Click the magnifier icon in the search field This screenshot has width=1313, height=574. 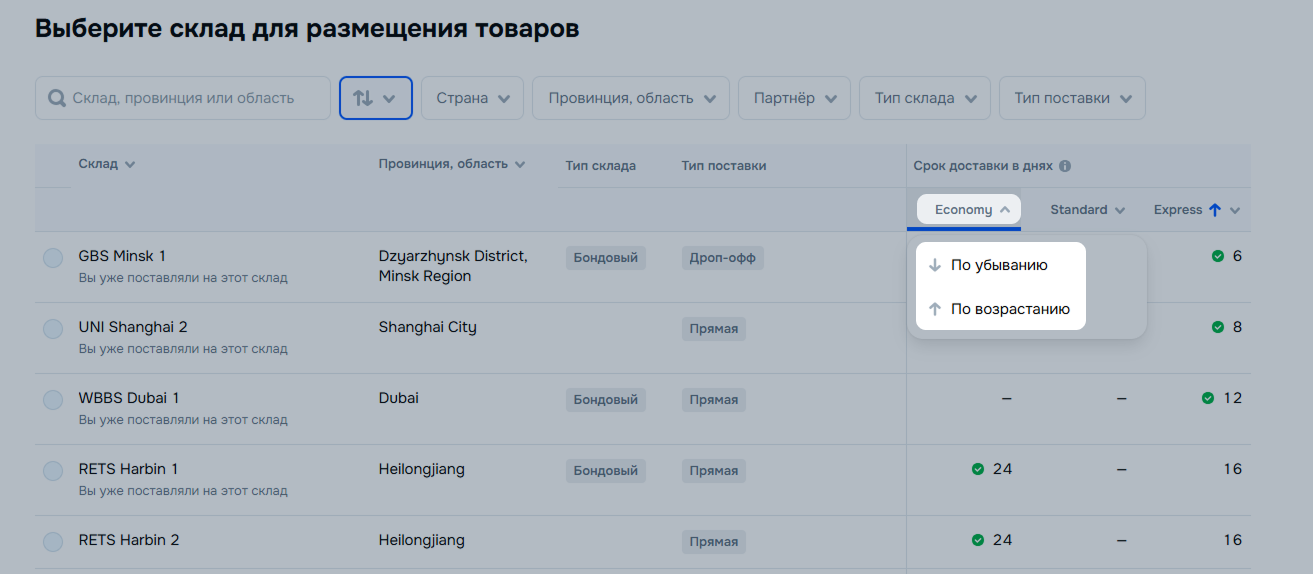[x=58, y=98]
